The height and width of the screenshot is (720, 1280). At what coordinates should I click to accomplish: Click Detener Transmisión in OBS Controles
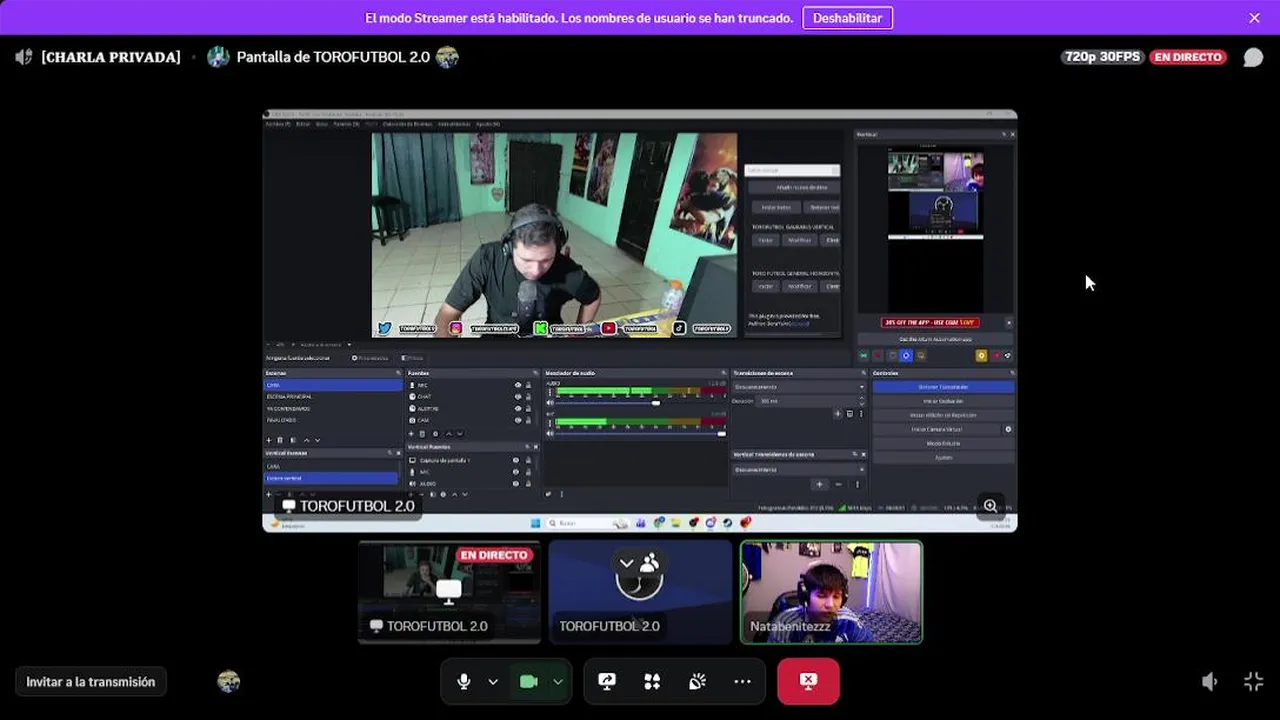point(943,387)
